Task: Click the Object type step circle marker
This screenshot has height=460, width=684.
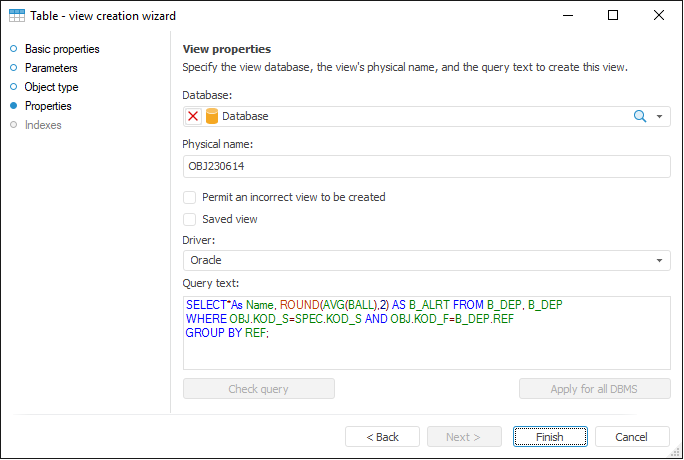Action: click(13, 87)
